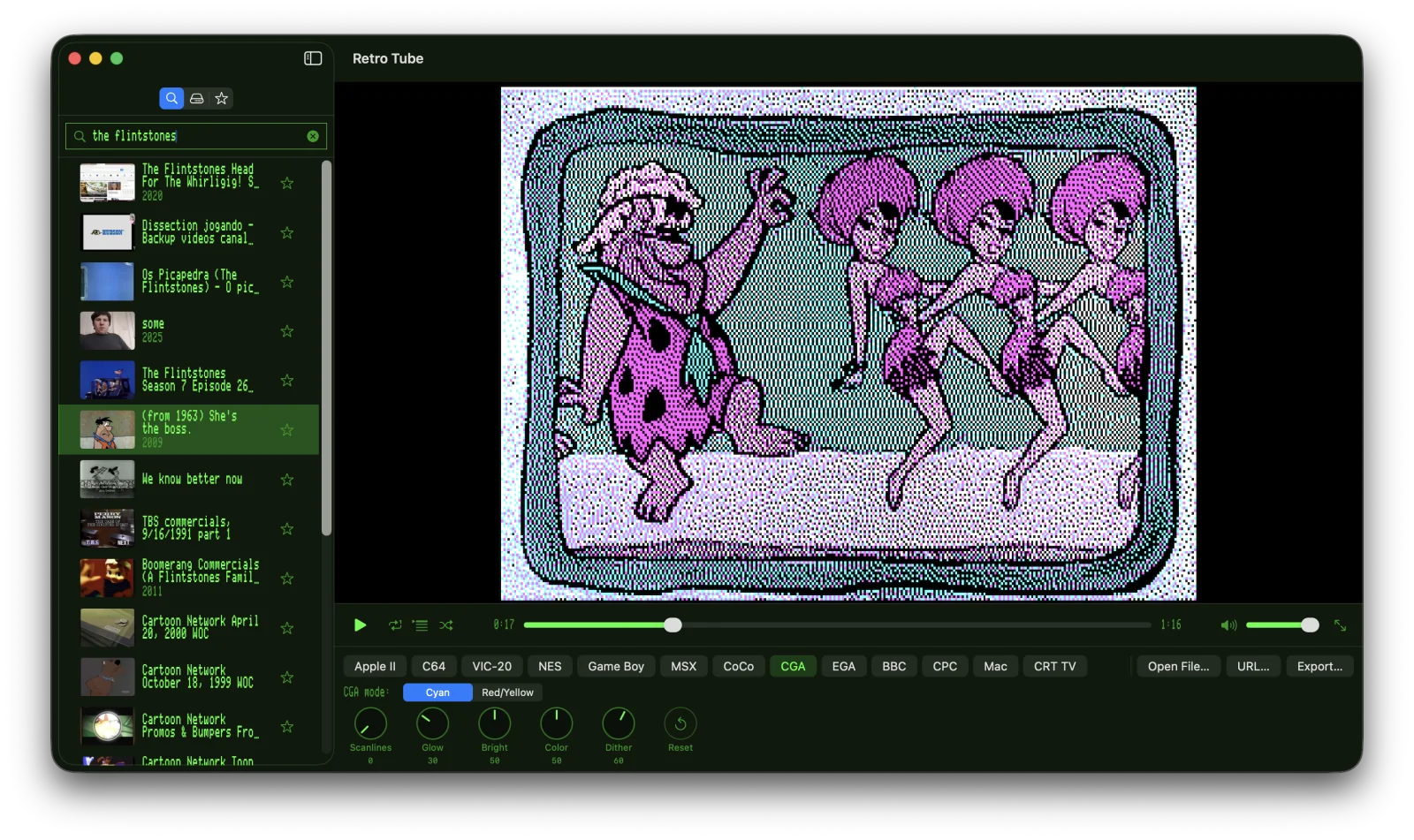Screen dimensions: 1414x840
Task: Clear the search field text
Action: pyautogui.click(x=313, y=136)
